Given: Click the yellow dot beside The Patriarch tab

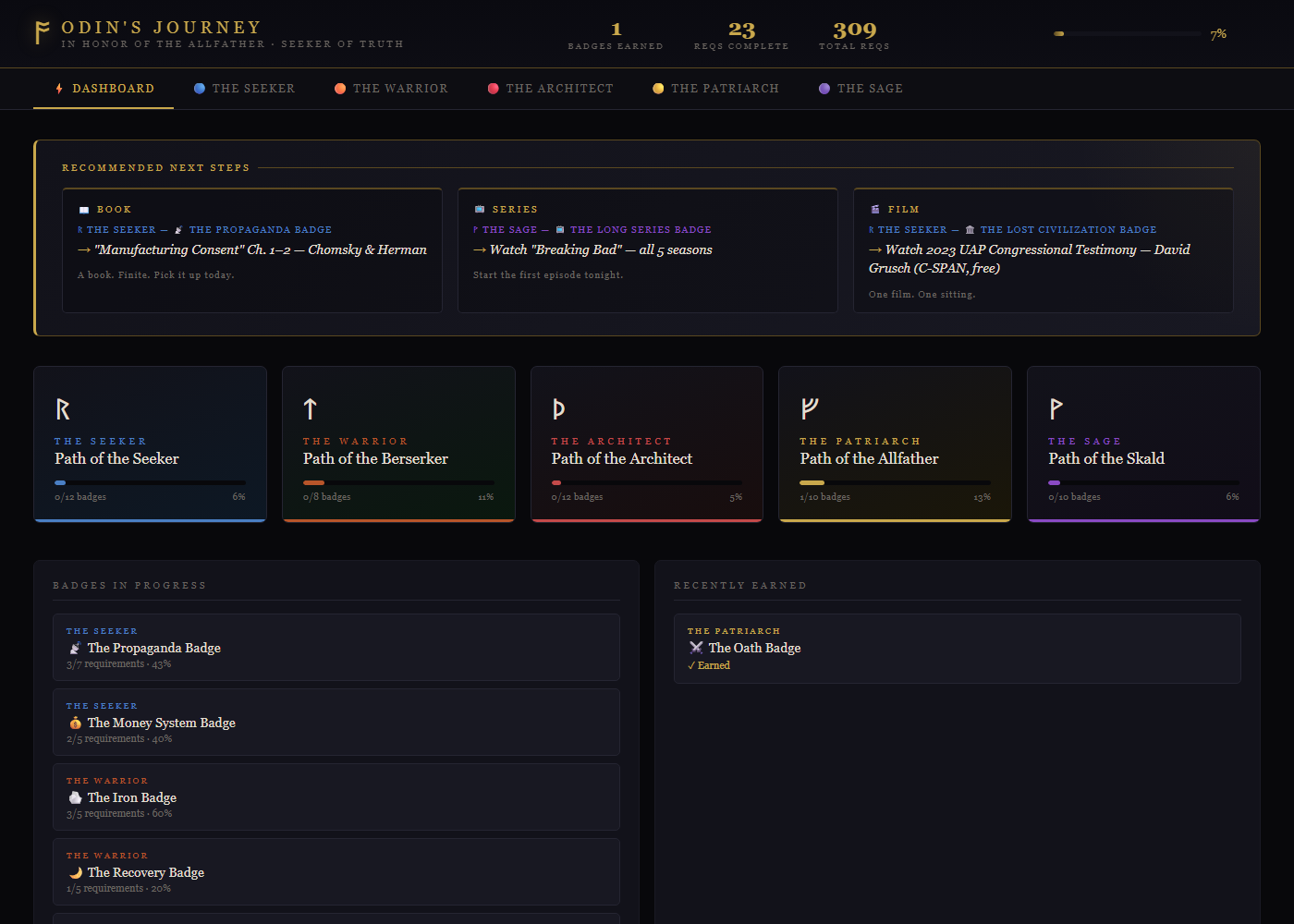Looking at the screenshot, I should 658,89.
